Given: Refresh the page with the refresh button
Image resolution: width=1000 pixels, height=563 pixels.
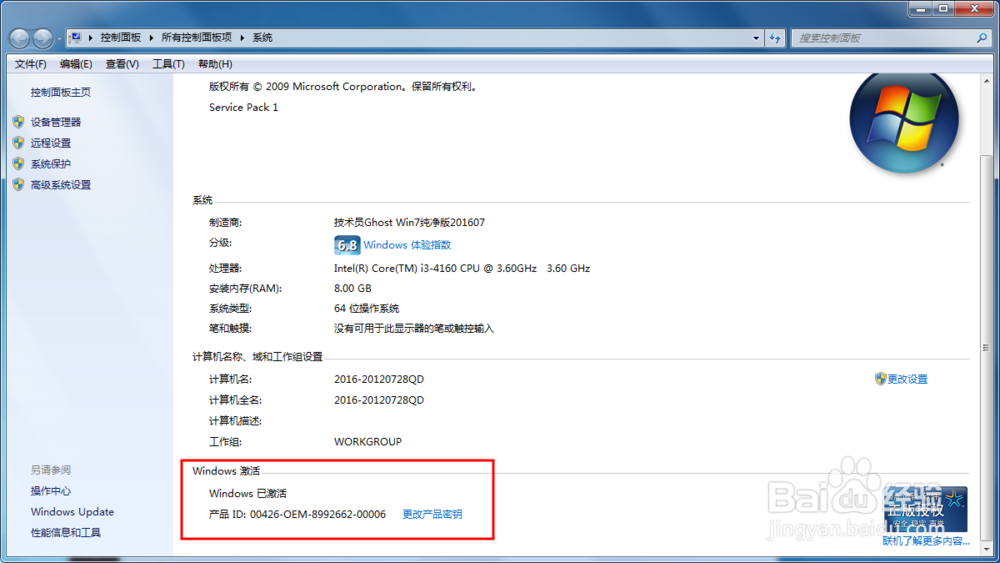Looking at the screenshot, I should (x=775, y=38).
